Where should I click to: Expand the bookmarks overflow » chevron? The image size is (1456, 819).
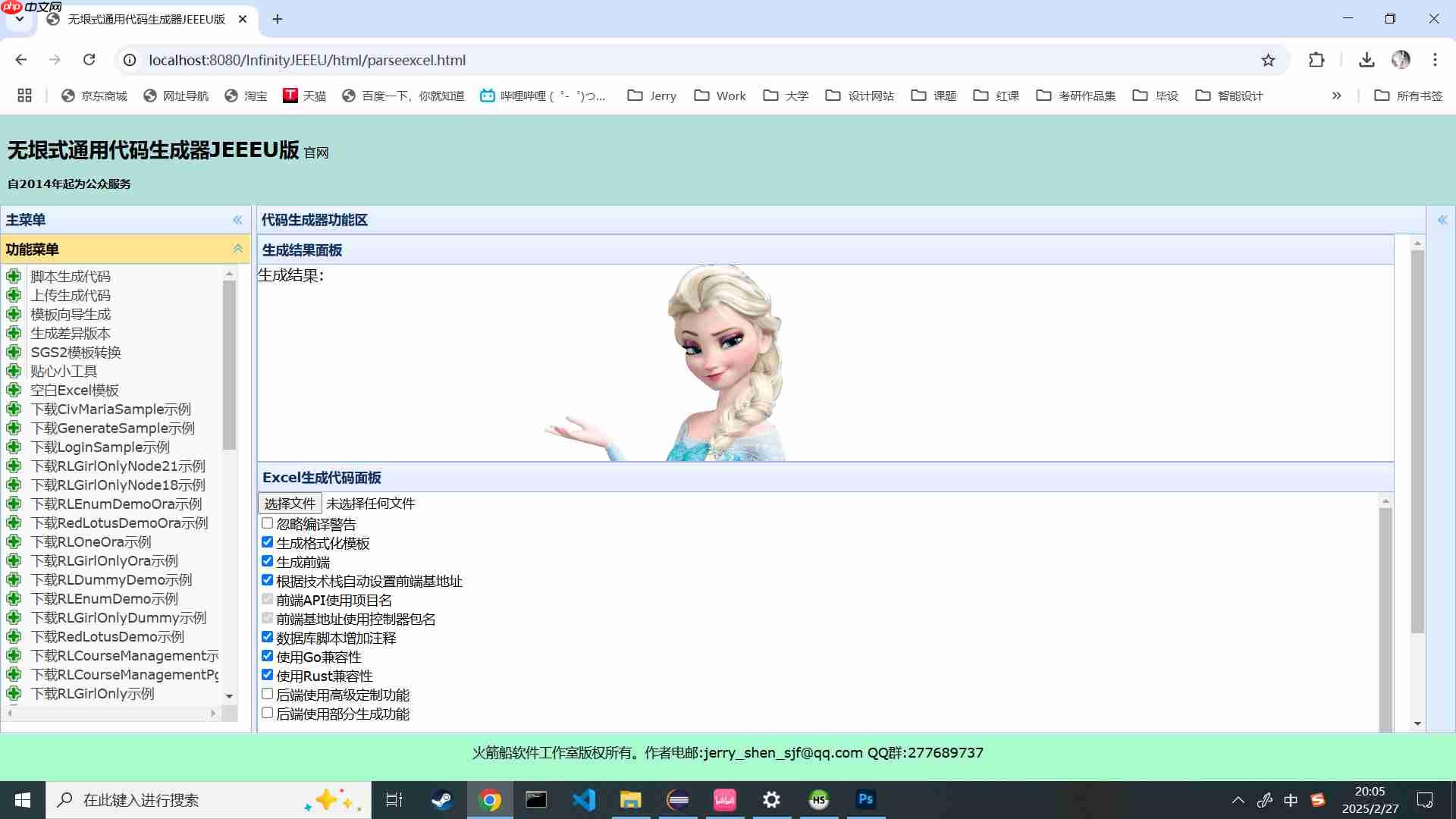[x=1336, y=96]
